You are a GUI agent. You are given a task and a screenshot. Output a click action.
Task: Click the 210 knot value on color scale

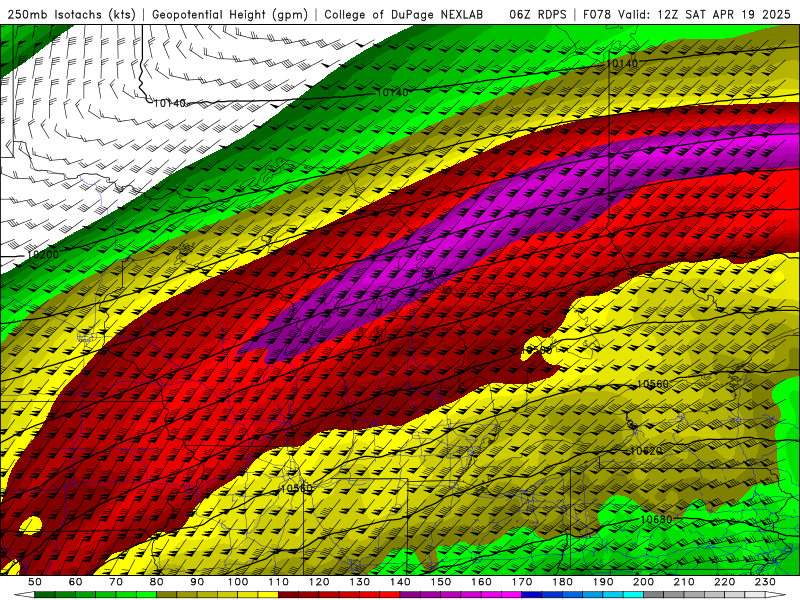(x=684, y=582)
